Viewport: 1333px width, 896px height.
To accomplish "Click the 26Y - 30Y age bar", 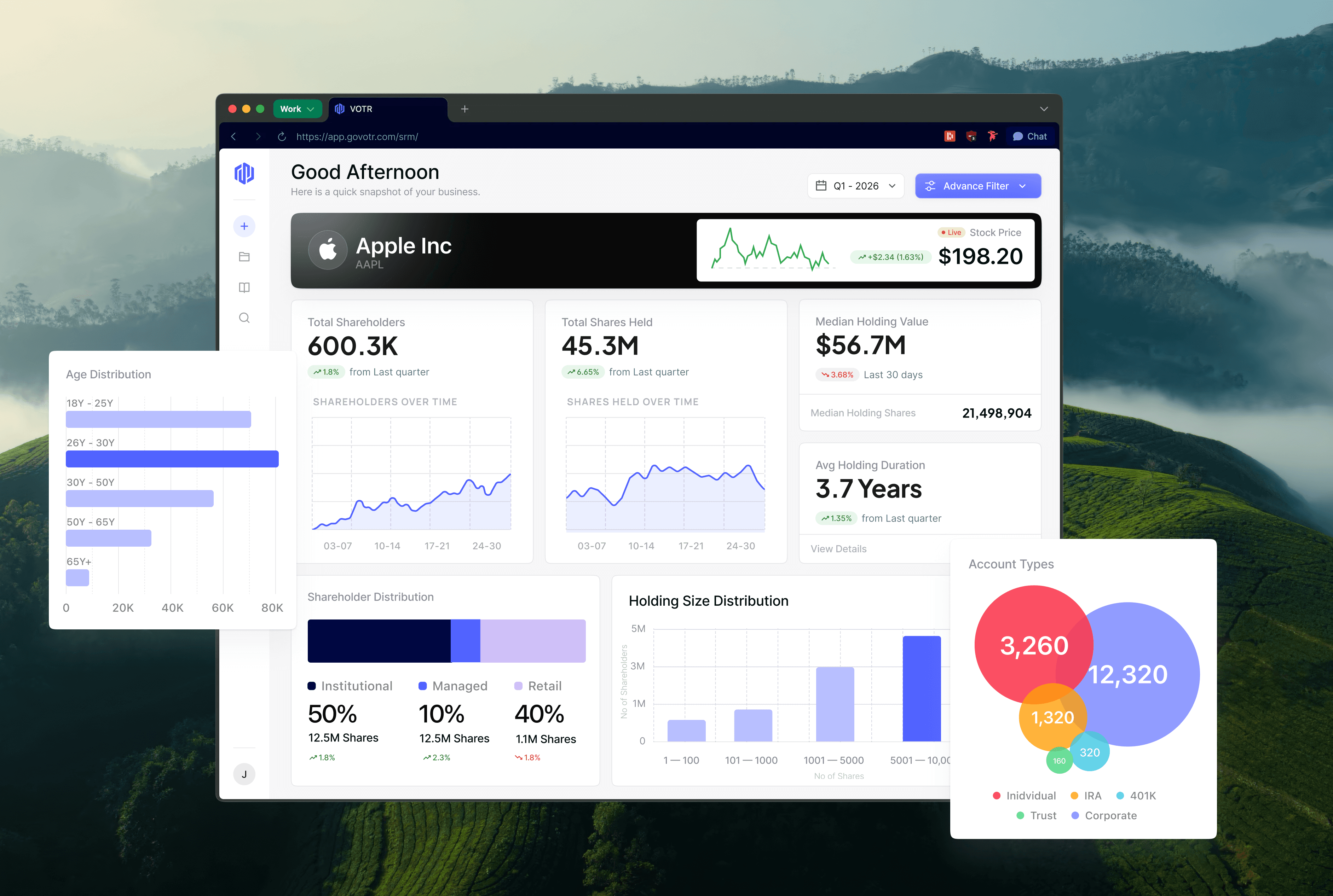I will [x=172, y=459].
